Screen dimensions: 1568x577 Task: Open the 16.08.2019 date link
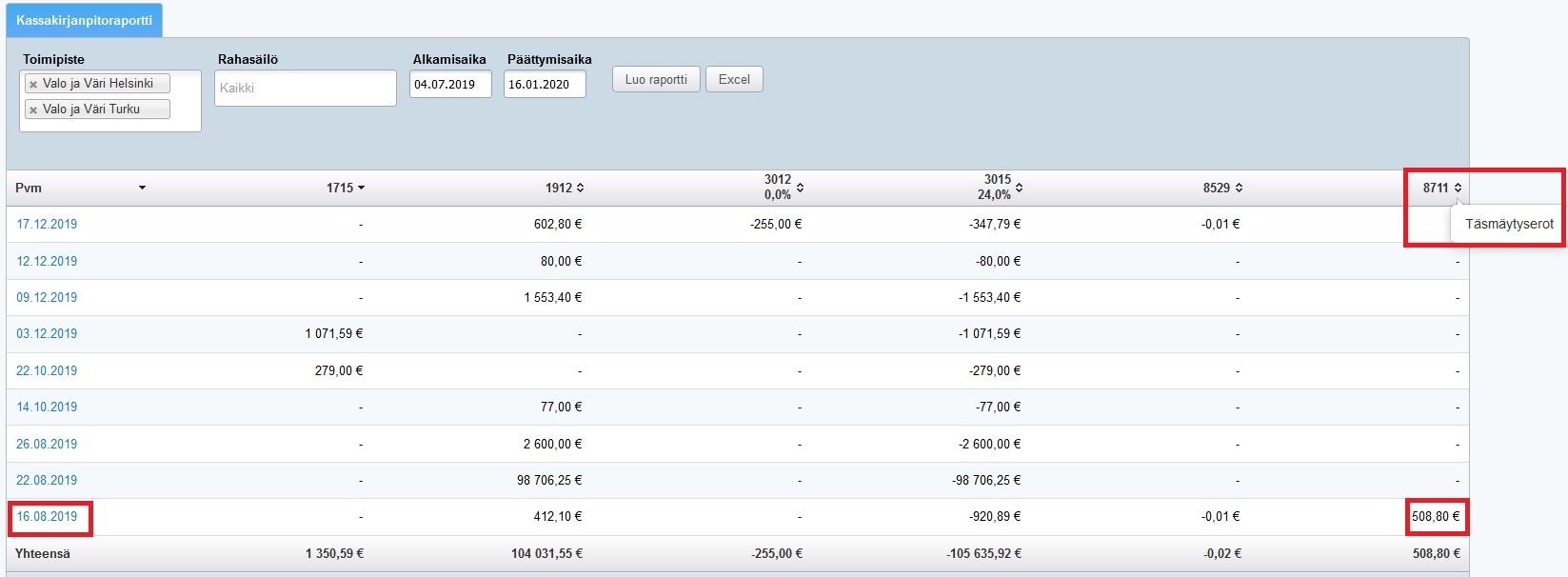point(47,517)
